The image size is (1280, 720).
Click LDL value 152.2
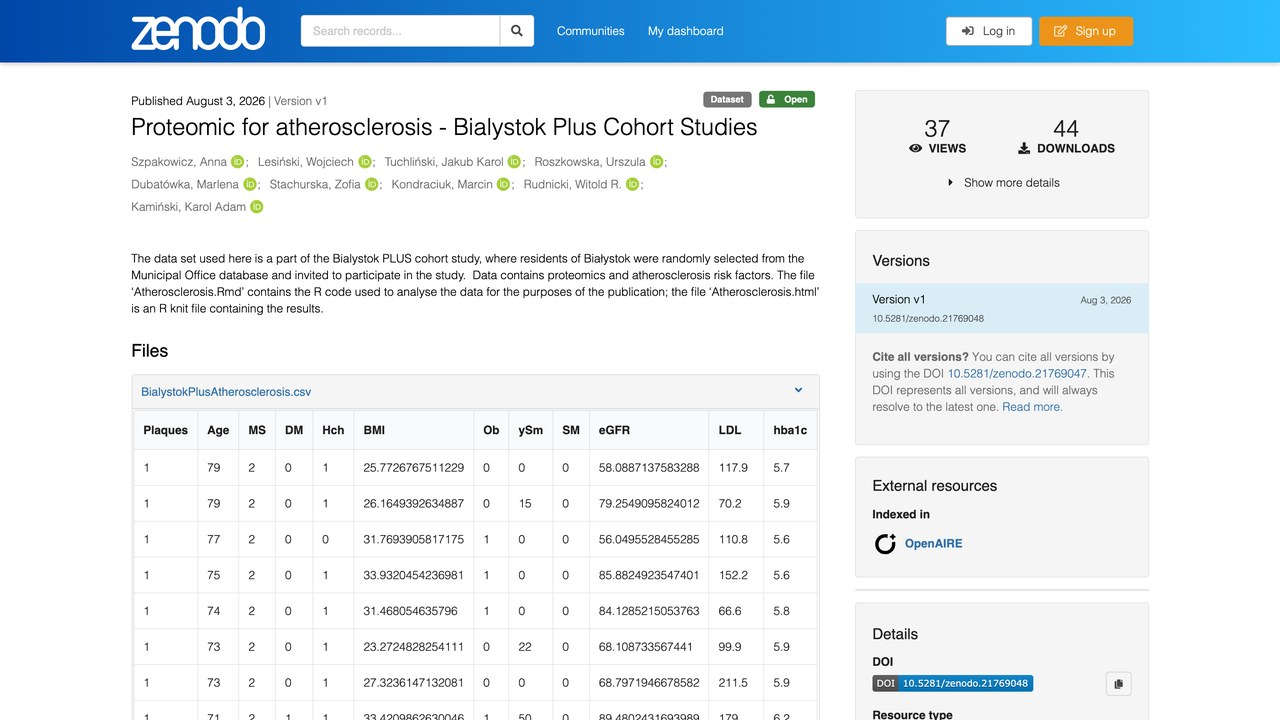[x=733, y=576]
